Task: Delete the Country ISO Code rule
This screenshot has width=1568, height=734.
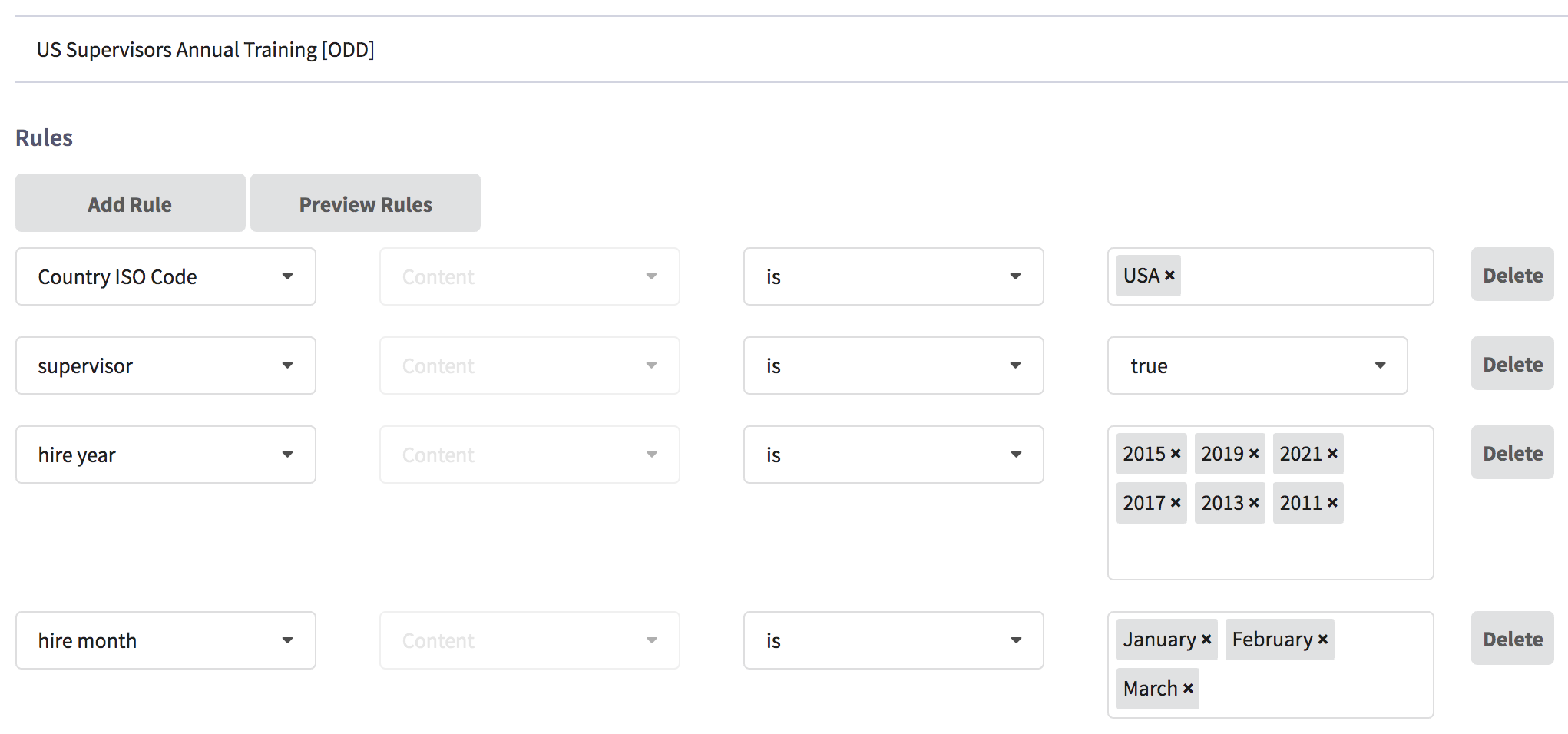Action: coord(1513,274)
